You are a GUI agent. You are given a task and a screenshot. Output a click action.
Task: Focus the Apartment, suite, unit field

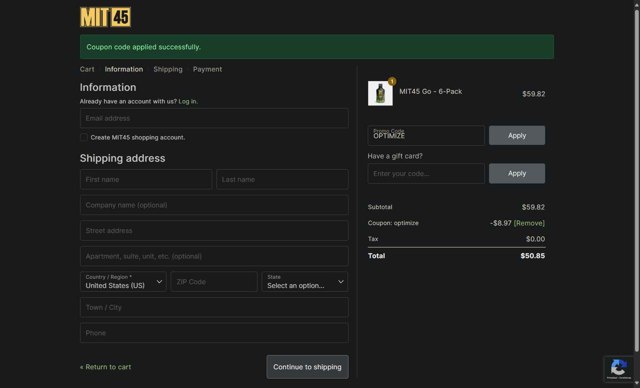click(214, 256)
